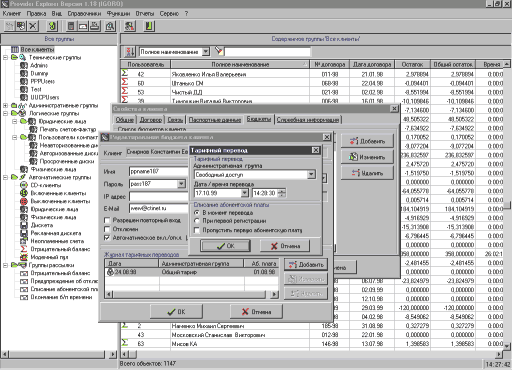Click Добавить beside the tariff transfer journal
512x370 pixels.
point(306,264)
